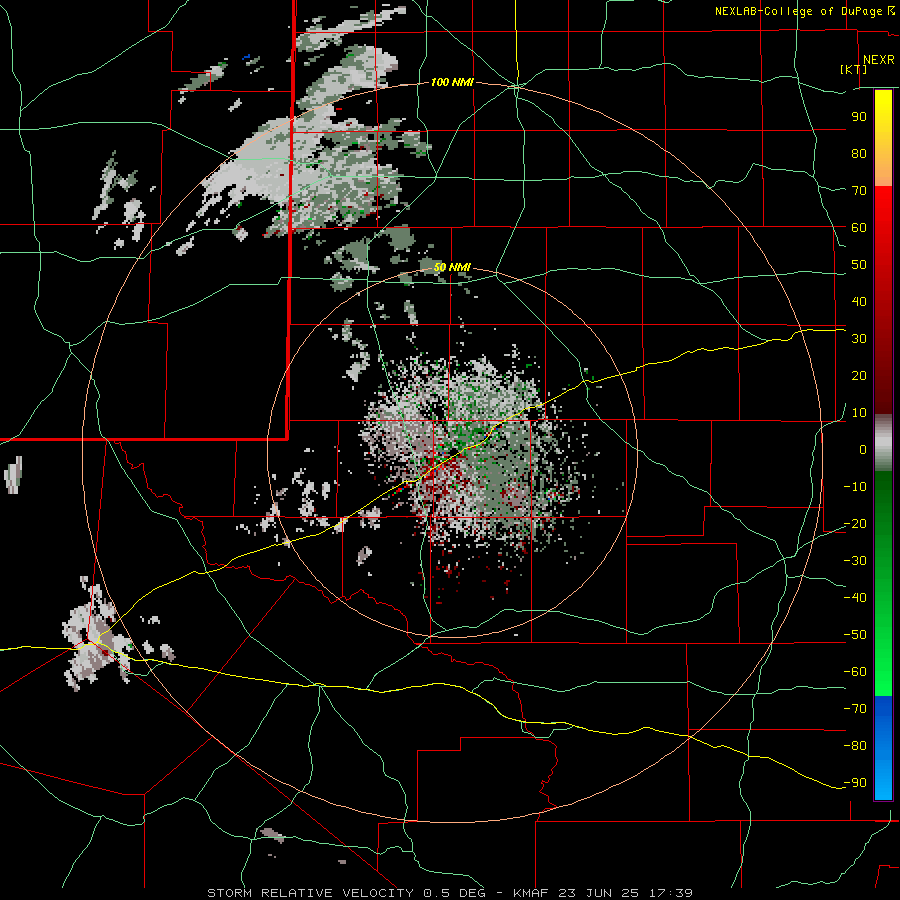Click the "NEXR" label above the color scale

pos(879,60)
